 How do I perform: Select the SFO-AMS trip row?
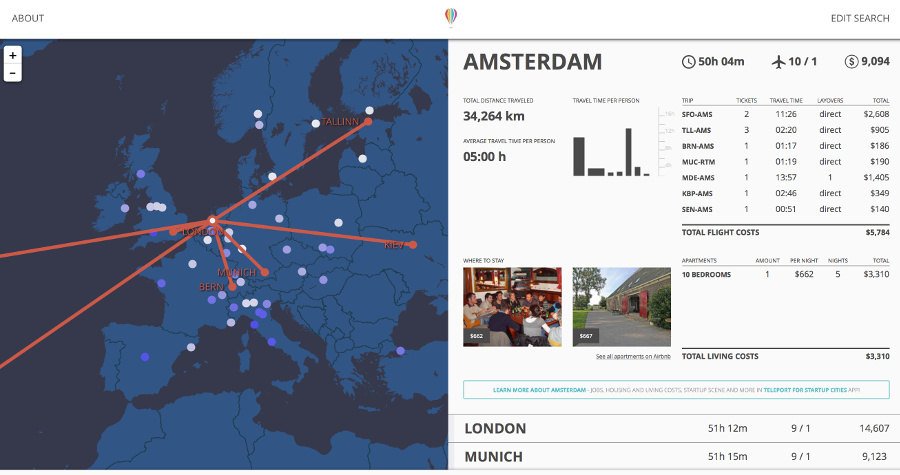(785, 114)
